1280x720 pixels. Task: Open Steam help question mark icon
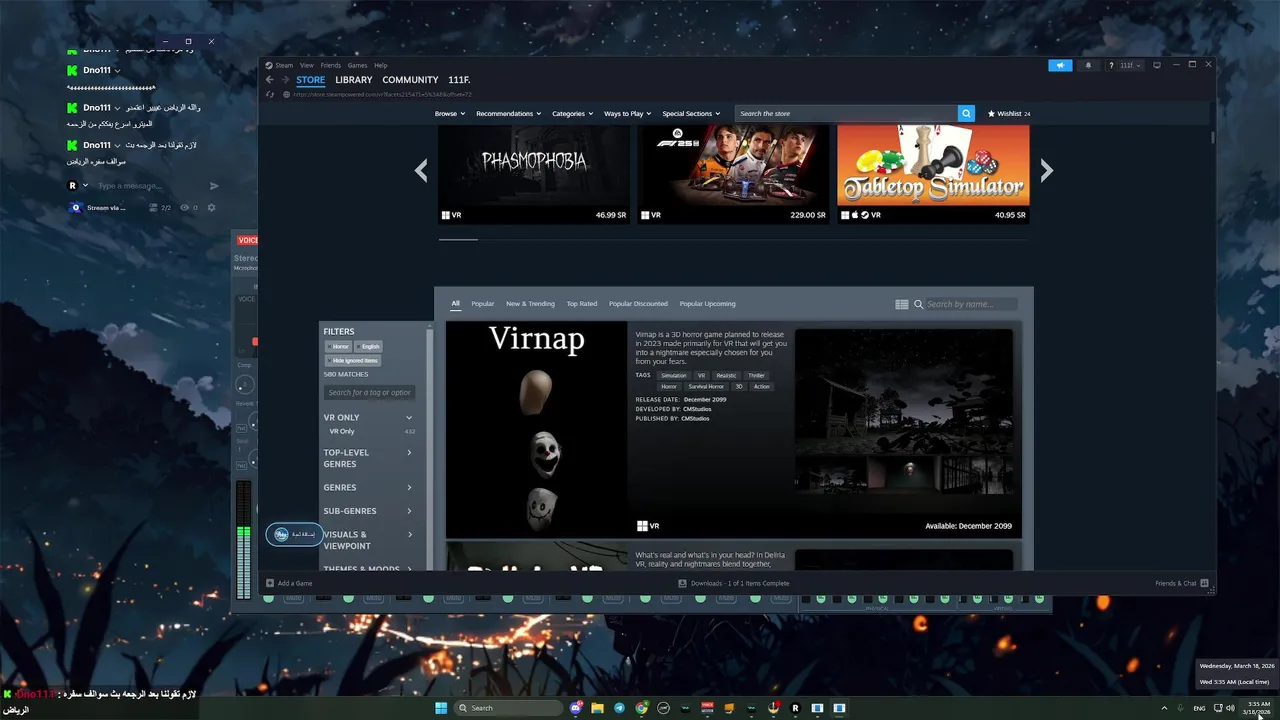coord(1110,65)
